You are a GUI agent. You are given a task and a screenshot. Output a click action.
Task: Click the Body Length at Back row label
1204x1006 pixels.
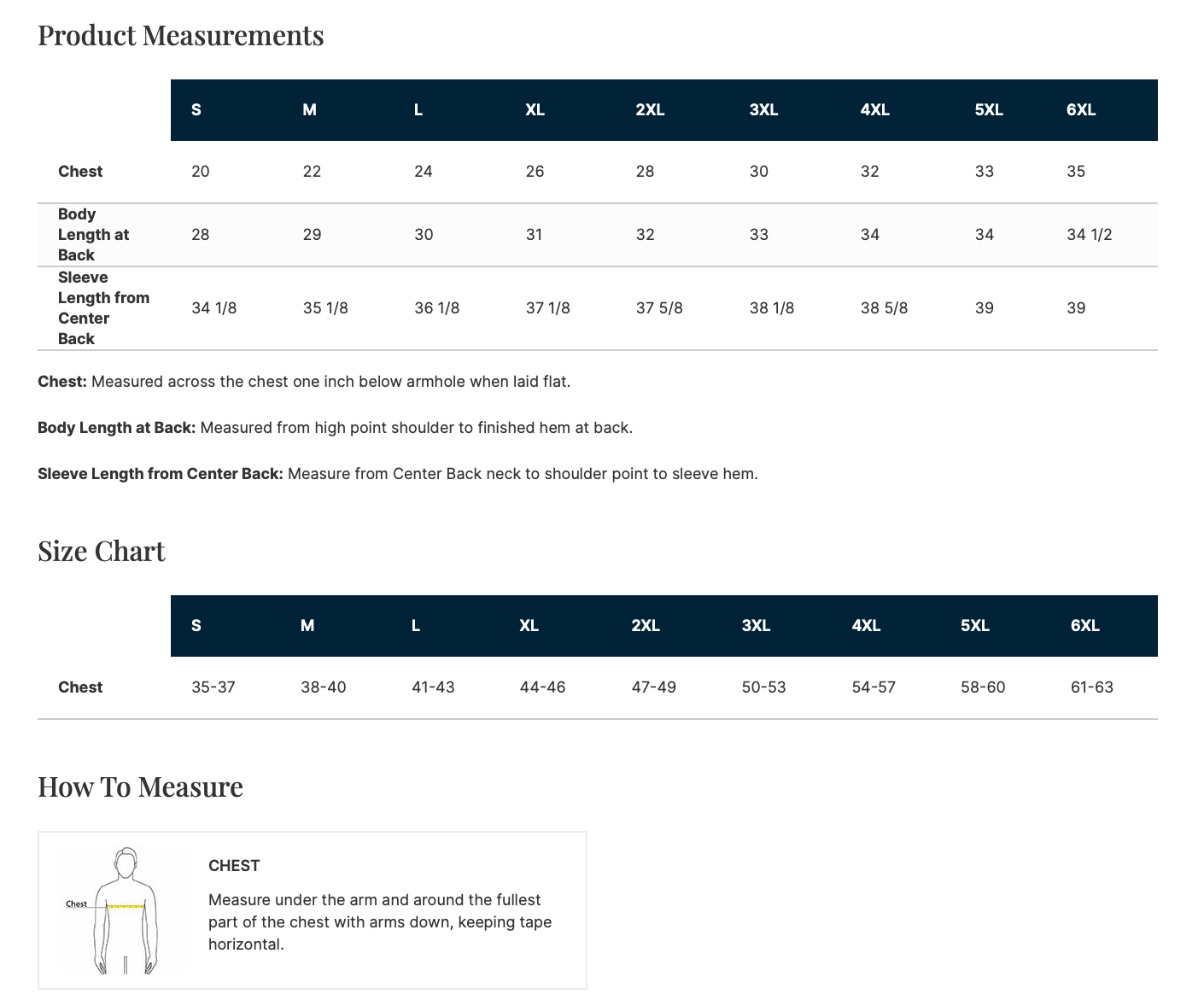[x=93, y=235]
